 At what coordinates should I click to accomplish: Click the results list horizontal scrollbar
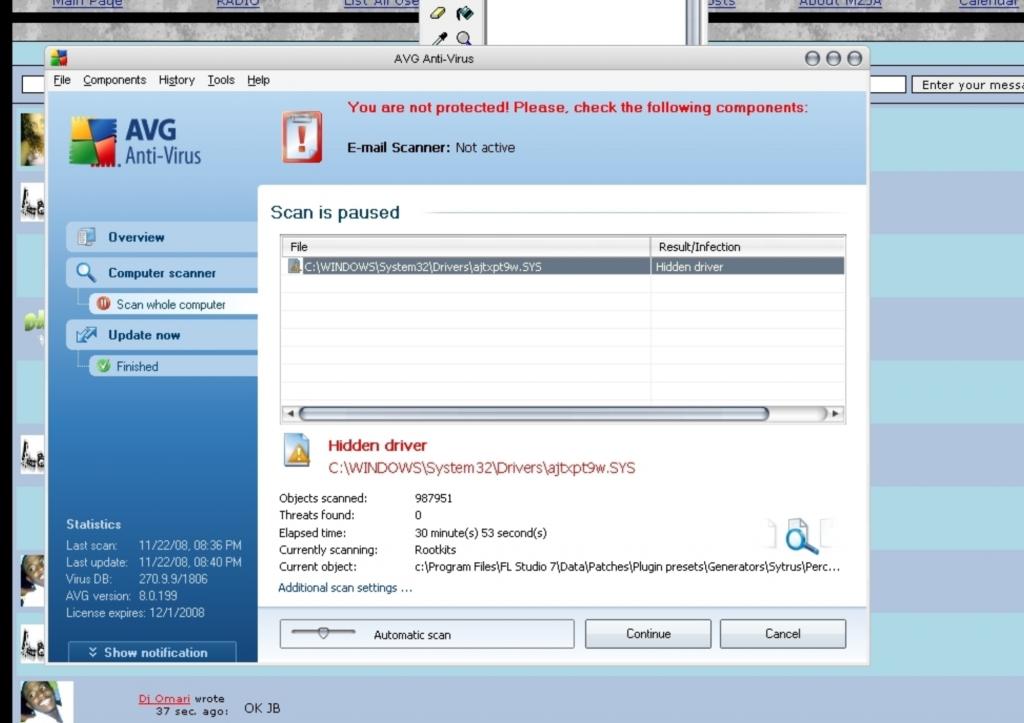click(x=533, y=413)
